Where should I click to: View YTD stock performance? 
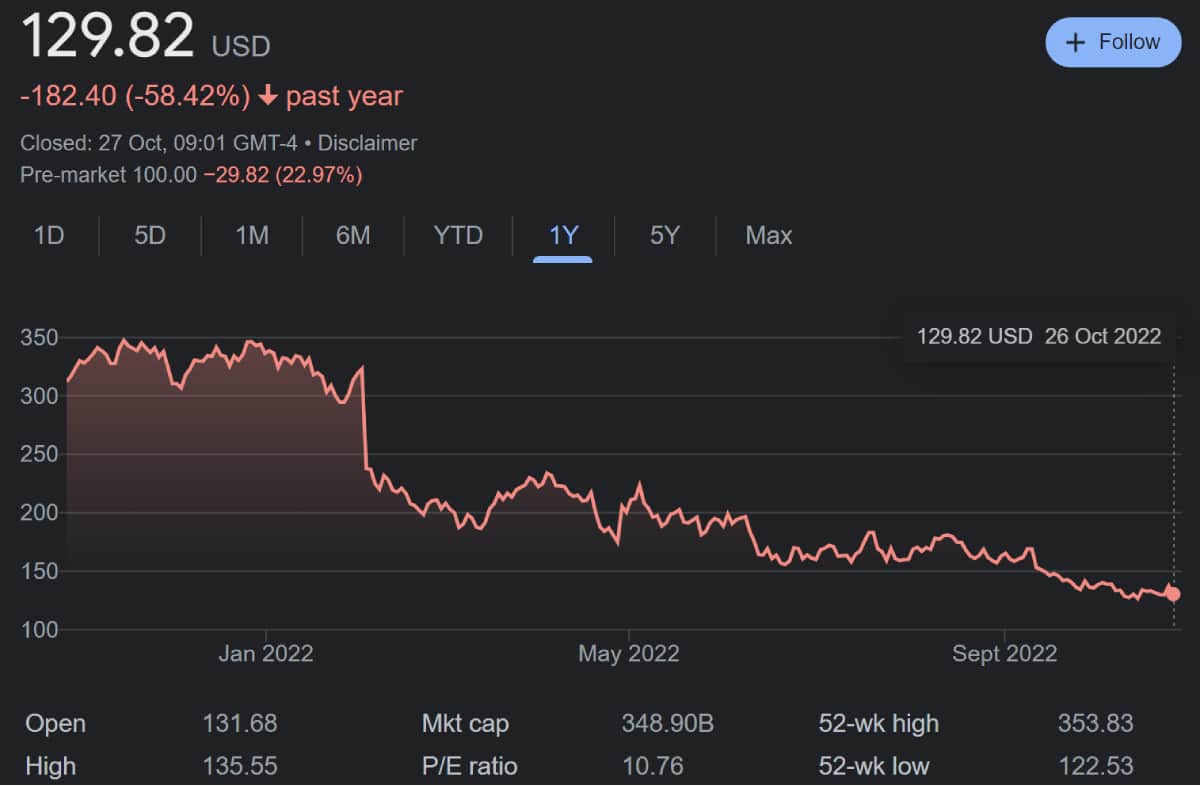click(458, 236)
